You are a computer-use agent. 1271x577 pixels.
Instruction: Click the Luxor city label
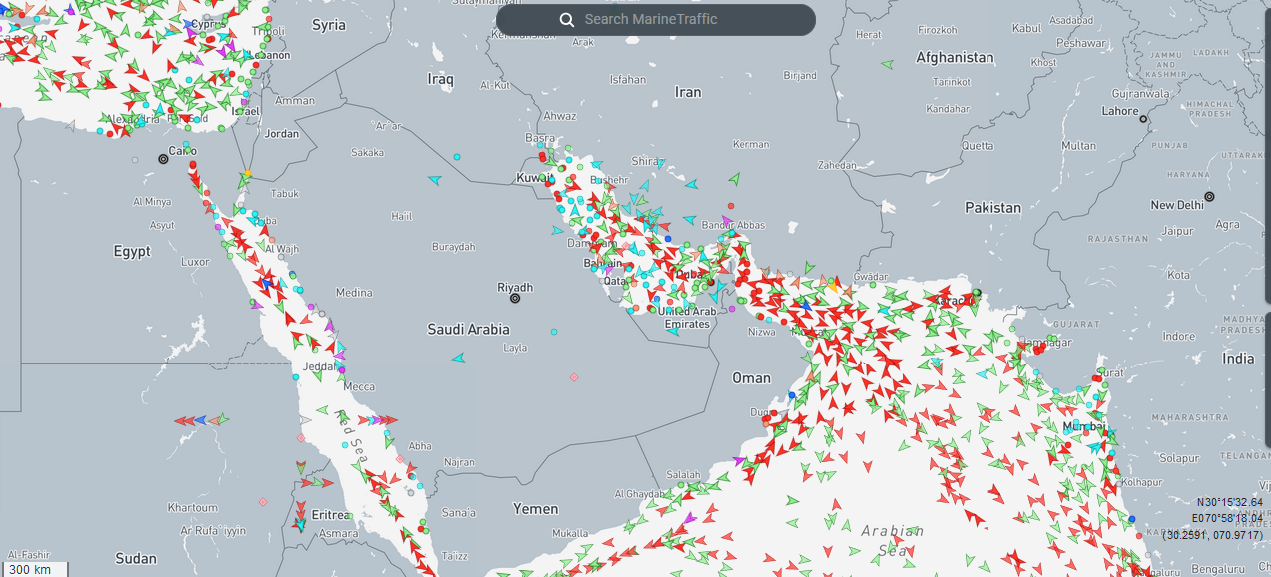tap(195, 262)
